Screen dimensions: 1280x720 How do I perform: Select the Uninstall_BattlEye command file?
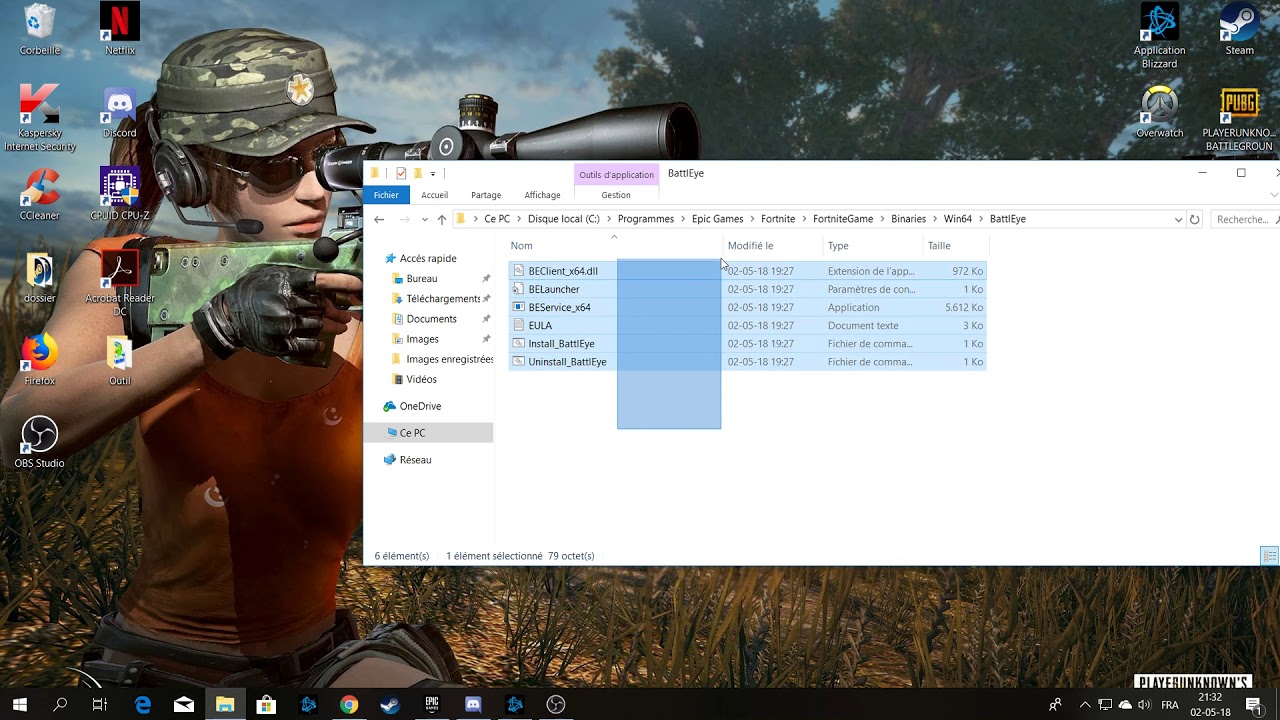[567, 362]
